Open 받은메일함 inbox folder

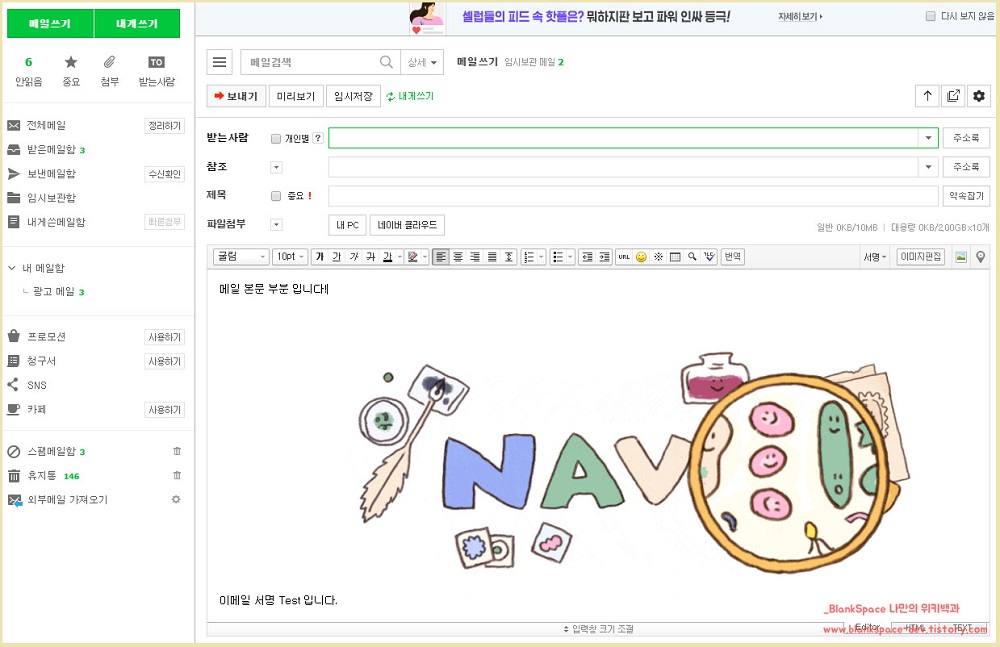(51, 149)
